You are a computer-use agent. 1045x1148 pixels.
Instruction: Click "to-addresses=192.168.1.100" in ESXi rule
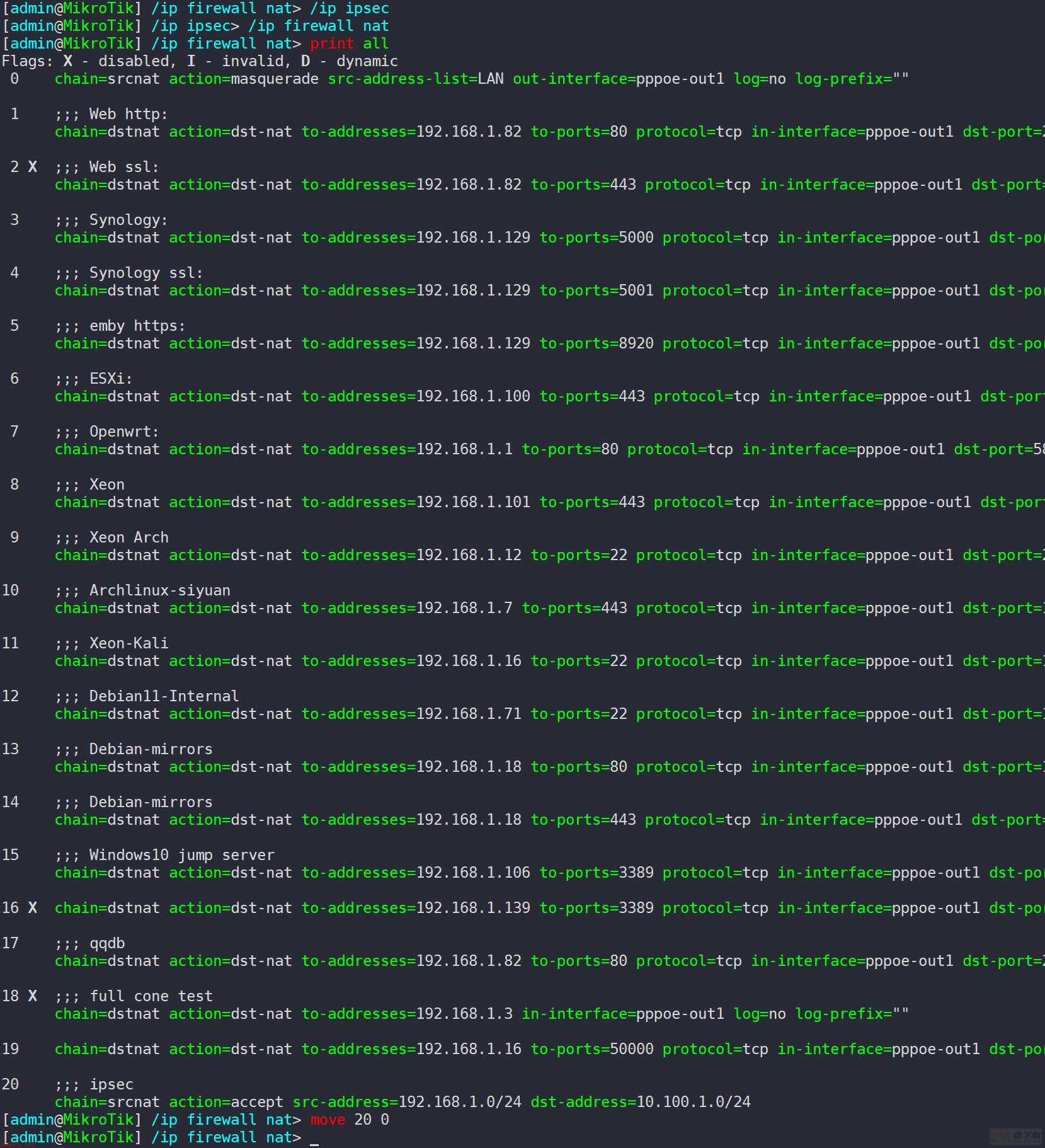[416, 396]
